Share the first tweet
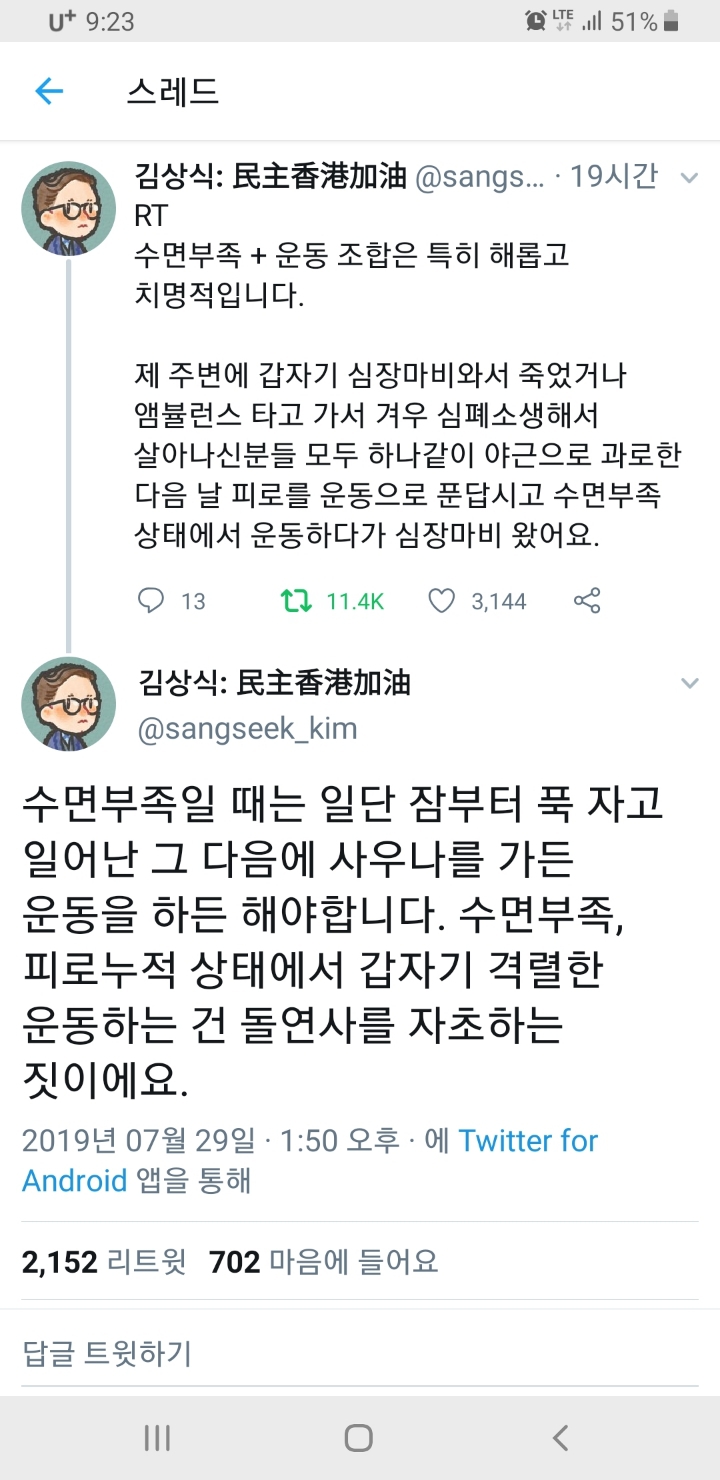Screen dimensions: 720x1480 pyautogui.click(x=587, y=600)
